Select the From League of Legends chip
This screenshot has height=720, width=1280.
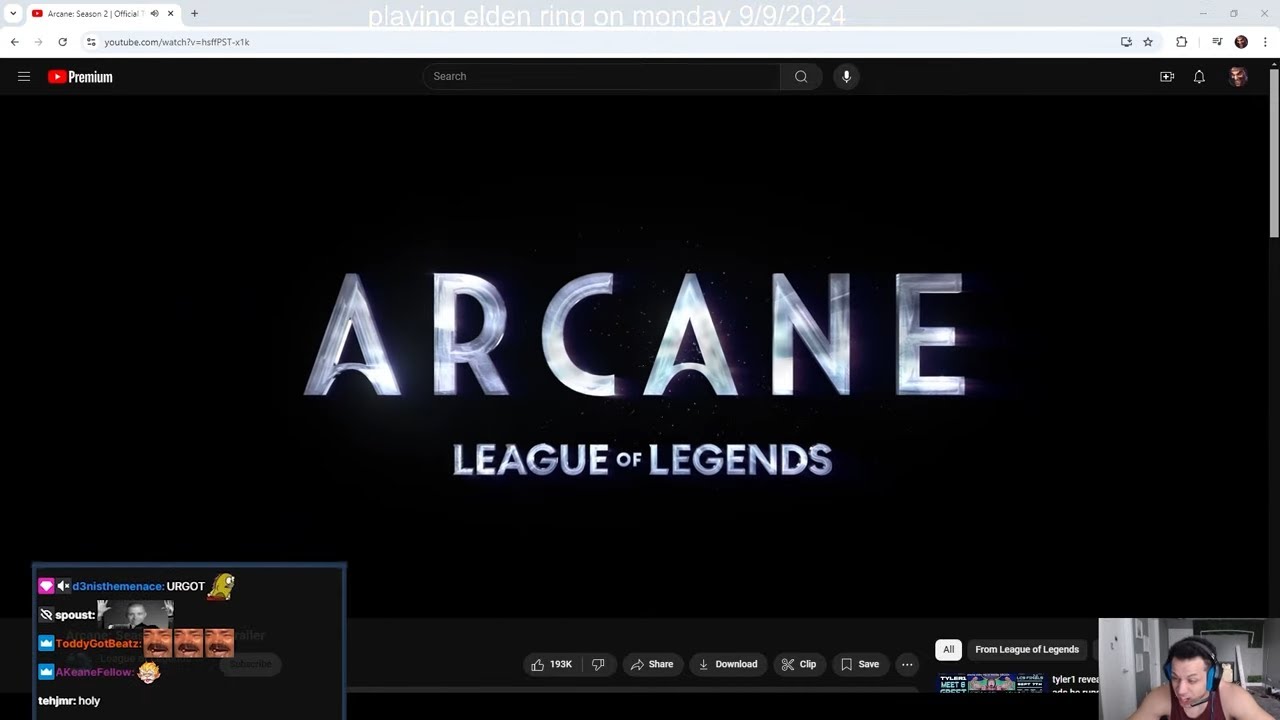coord(1027,649)
